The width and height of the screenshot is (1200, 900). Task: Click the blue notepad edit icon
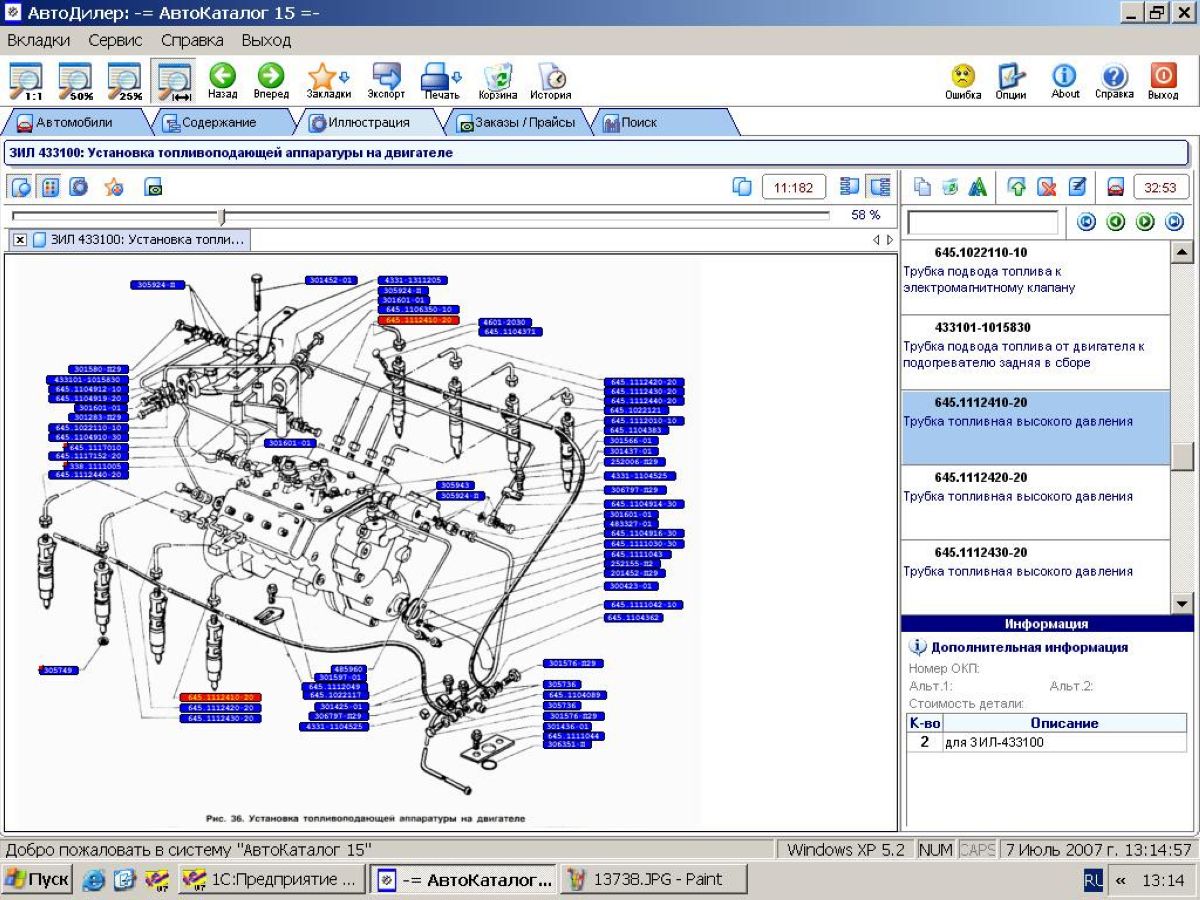coord(1076,187)
